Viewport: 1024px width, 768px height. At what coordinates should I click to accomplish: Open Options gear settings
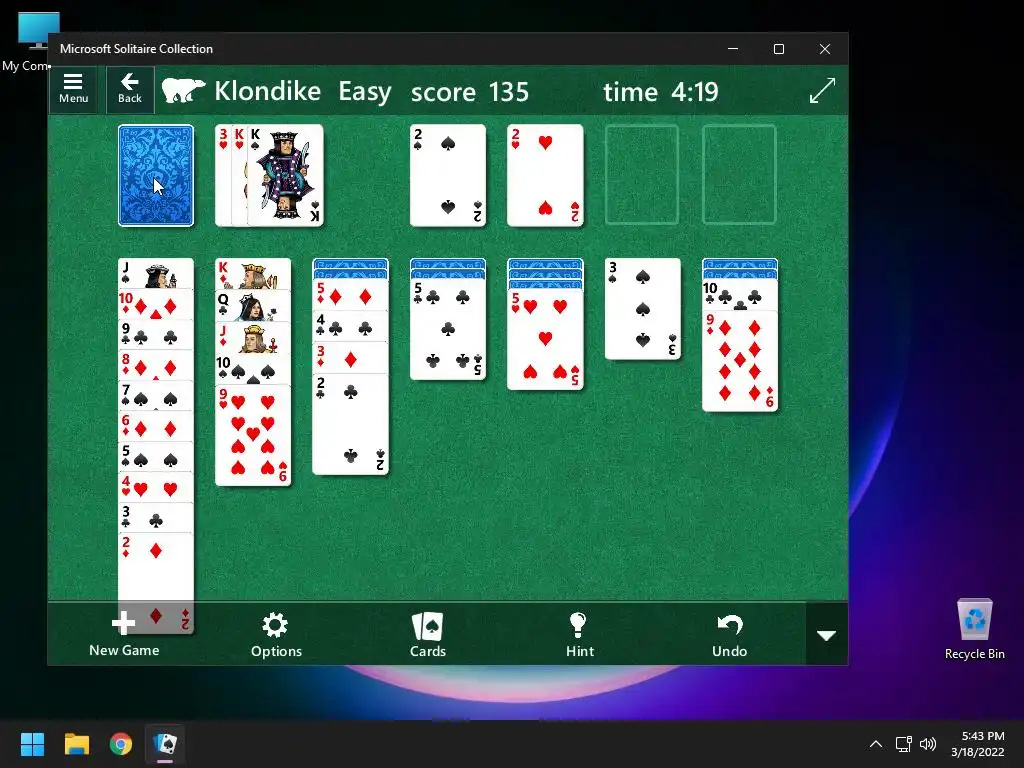[x=276, y=635]
